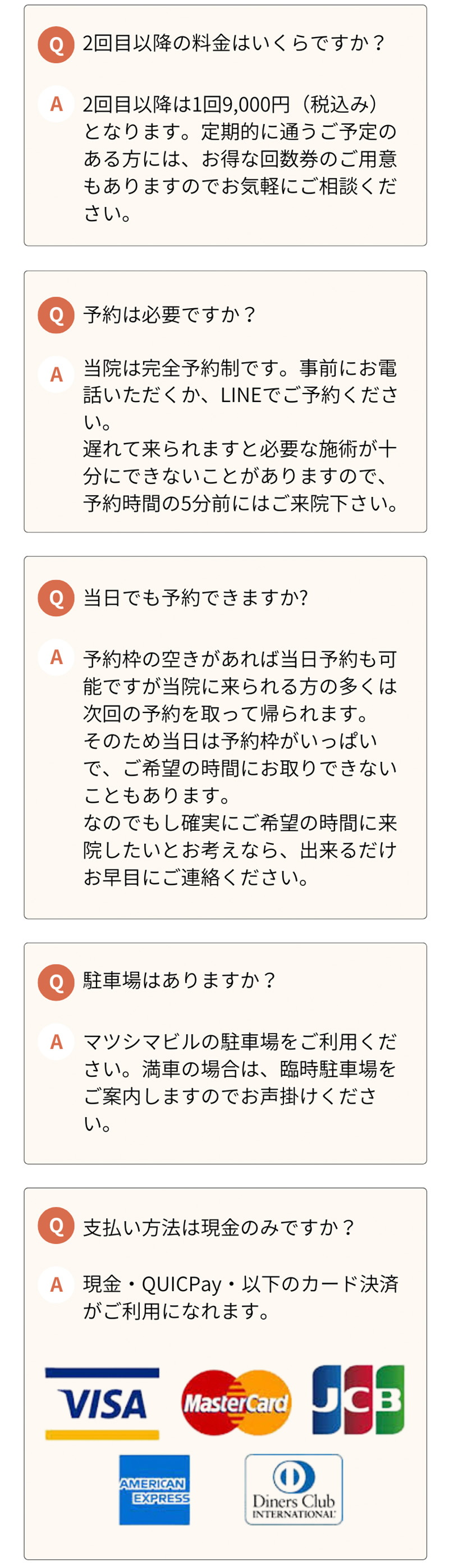Click the answer text about 9,000円 pricing
The height and width of the screenshot is (1568, 449).
[240, 158]
